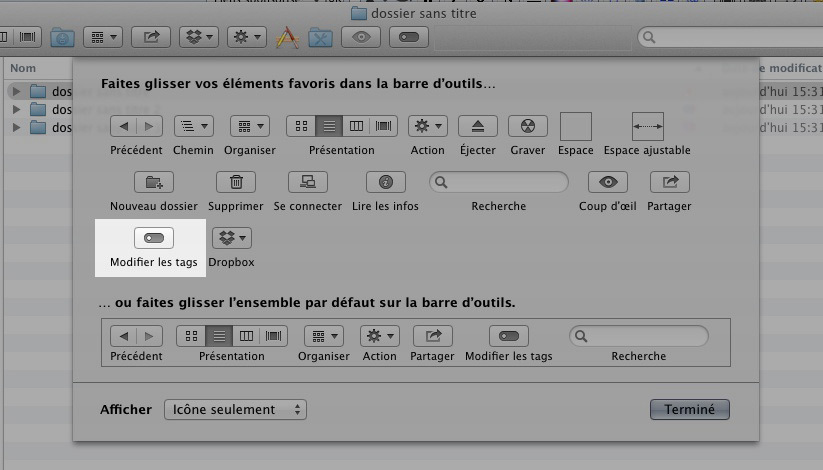The height and width of the screenshot is (470, 823).
Task: Open the gear action menu in the Finder toolbar
Action: click(x=247, y=37)
